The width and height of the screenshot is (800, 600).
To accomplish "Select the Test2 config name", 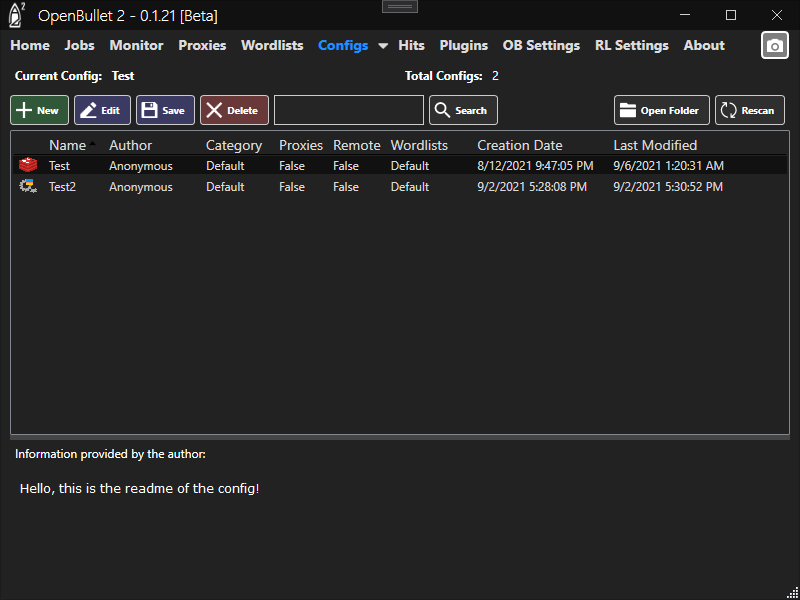I will pyautogui.click(x=62, y=187).
